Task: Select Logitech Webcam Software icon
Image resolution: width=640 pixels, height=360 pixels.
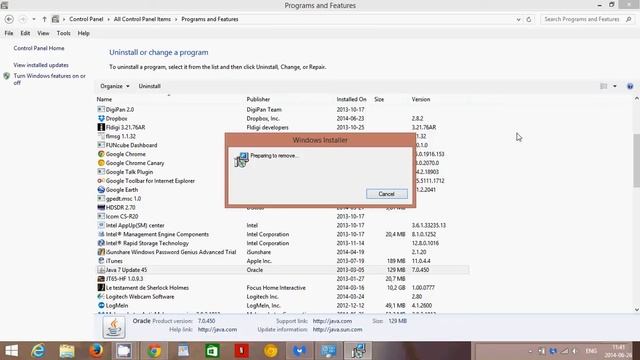Action: [101, 296]
